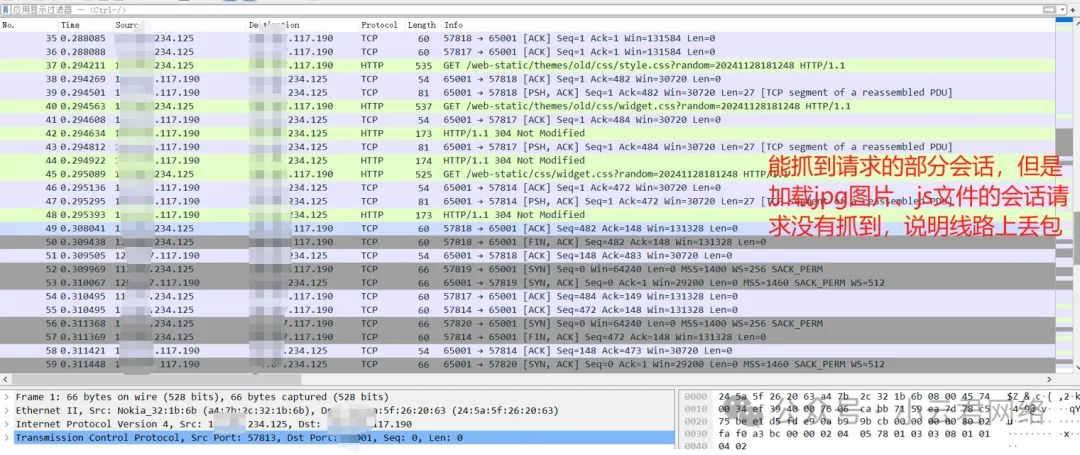Click the No. column header
This screenshot has height=455, width=1080.
9,24
